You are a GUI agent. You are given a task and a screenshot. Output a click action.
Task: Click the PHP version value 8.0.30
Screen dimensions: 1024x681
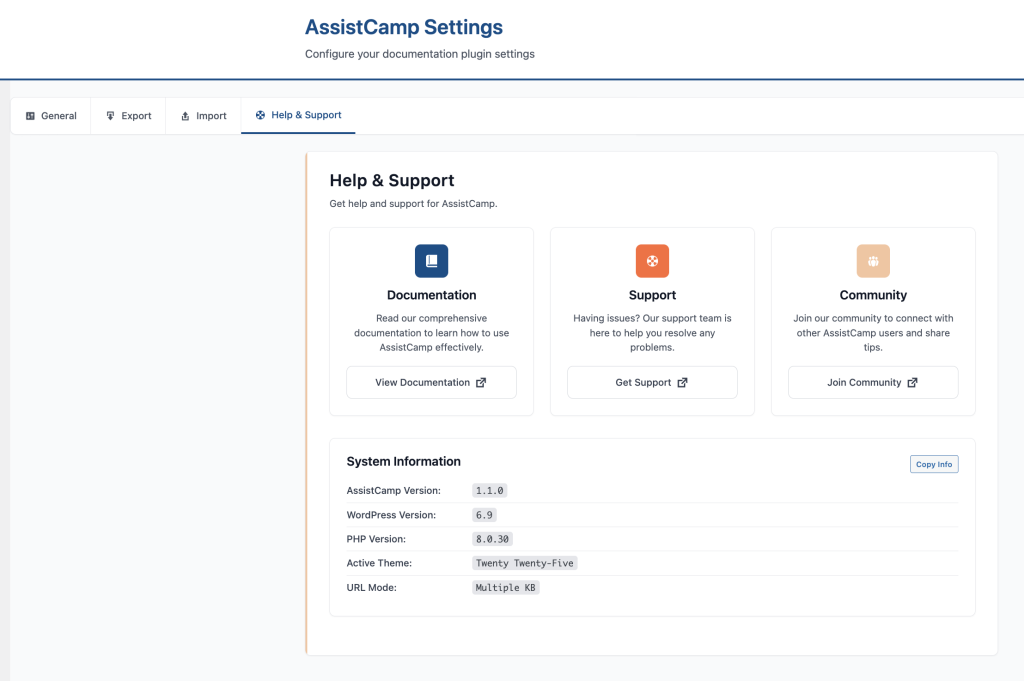[492, 539]
